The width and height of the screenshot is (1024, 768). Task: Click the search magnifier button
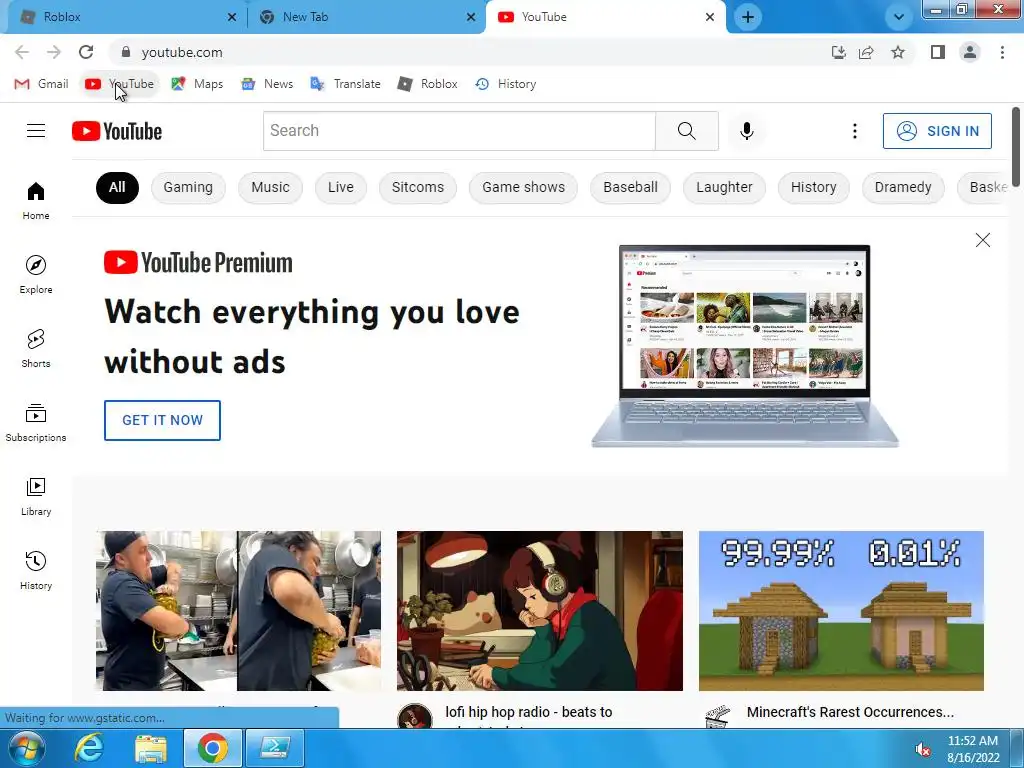click(x=686, y=131)
